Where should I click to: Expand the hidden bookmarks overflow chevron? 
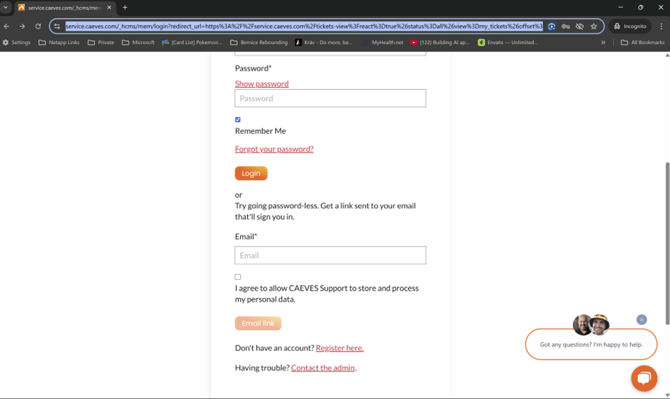click(x=603, y=42)
